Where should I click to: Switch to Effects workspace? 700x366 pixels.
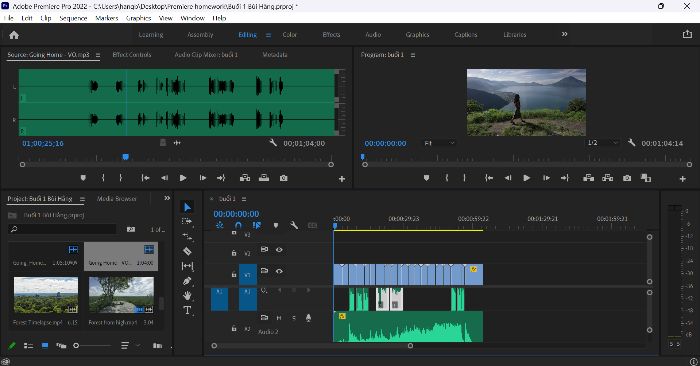tap(331, 34)
